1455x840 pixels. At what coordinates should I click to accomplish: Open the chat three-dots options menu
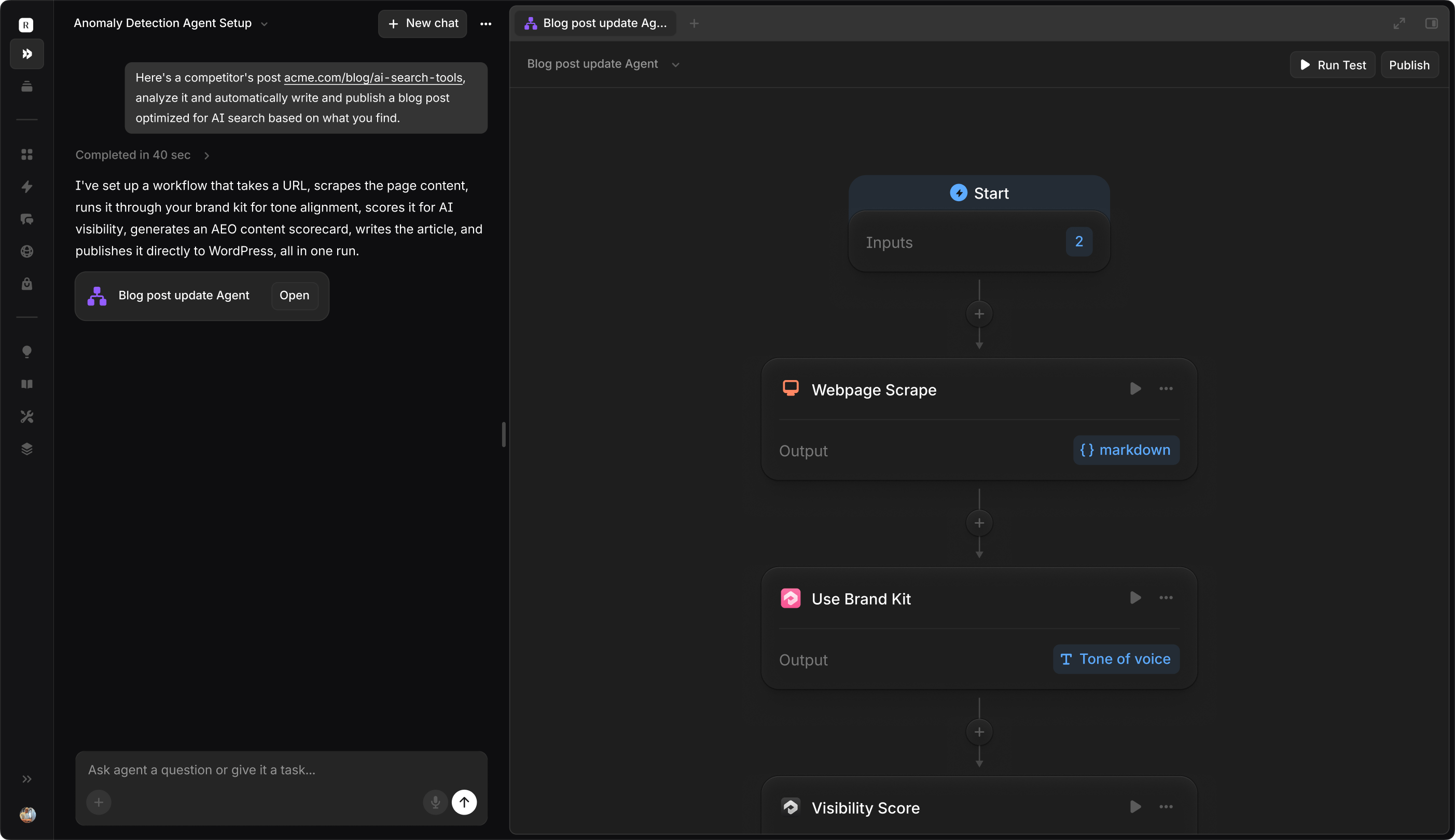(x=486, y=24)
